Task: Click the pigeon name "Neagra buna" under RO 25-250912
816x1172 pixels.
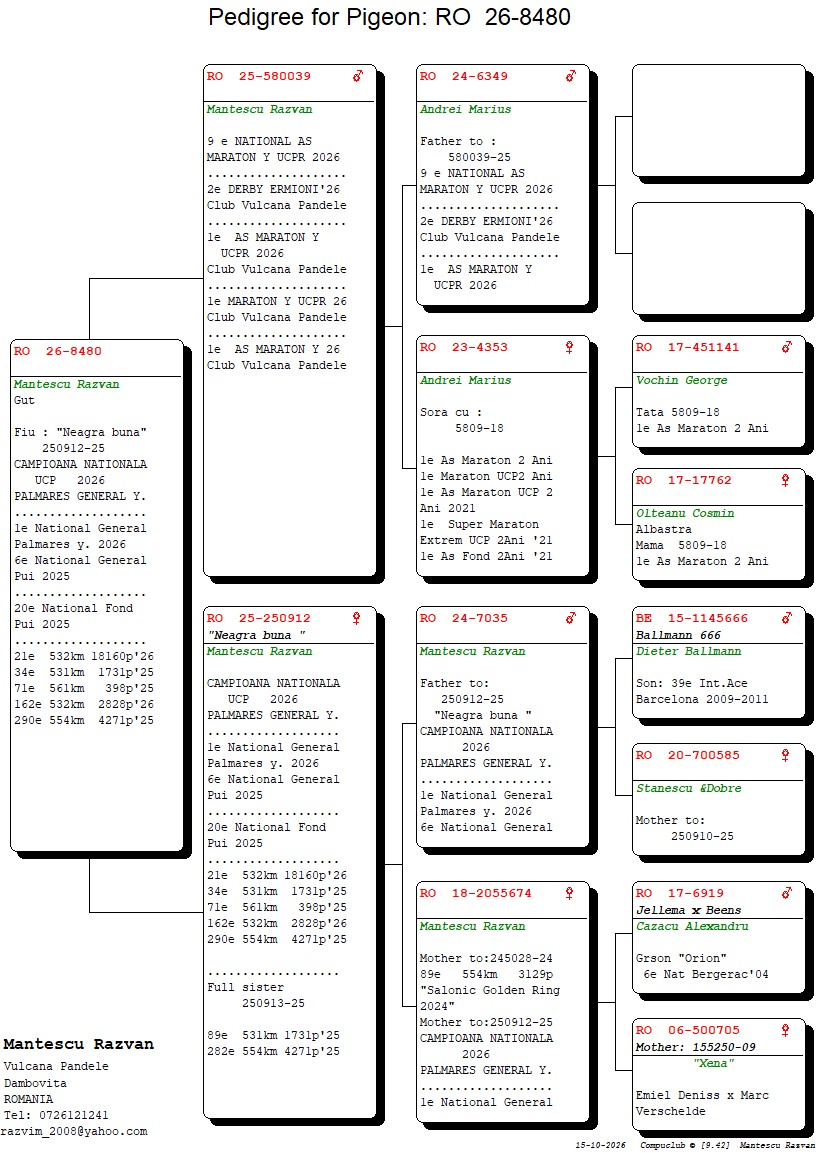Action: coord(256,635)
